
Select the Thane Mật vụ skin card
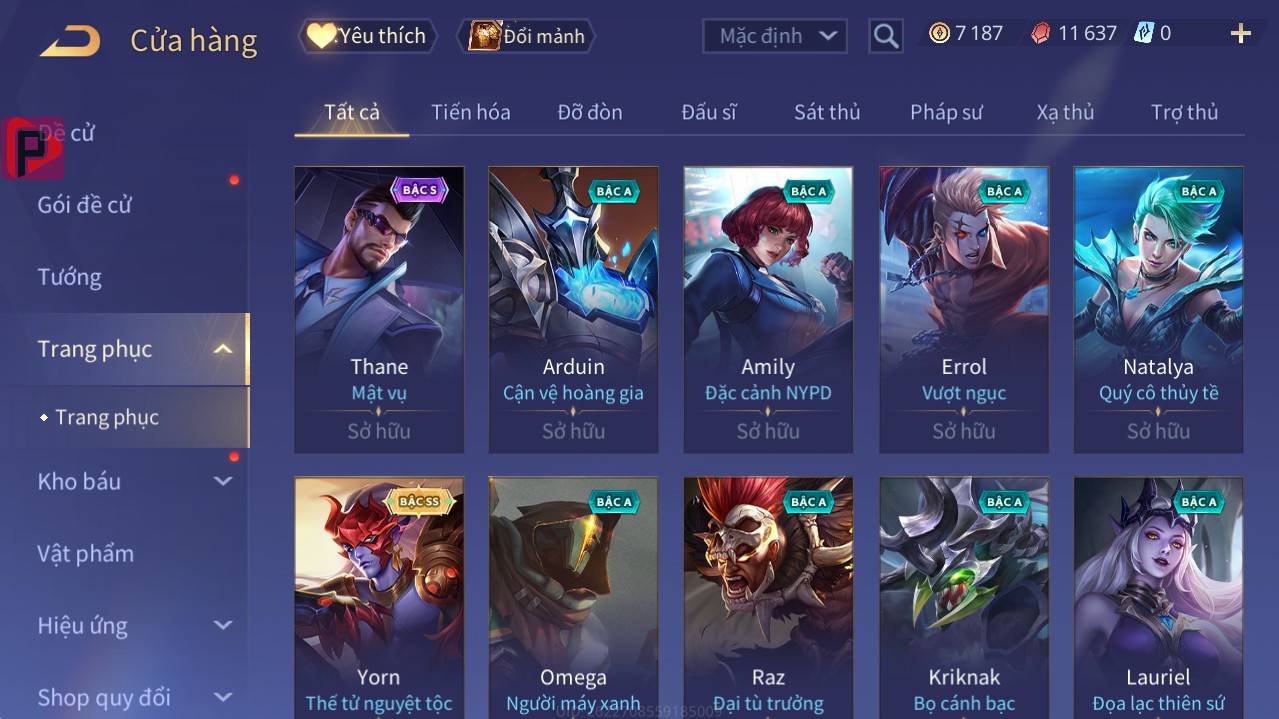pos(379,310)
